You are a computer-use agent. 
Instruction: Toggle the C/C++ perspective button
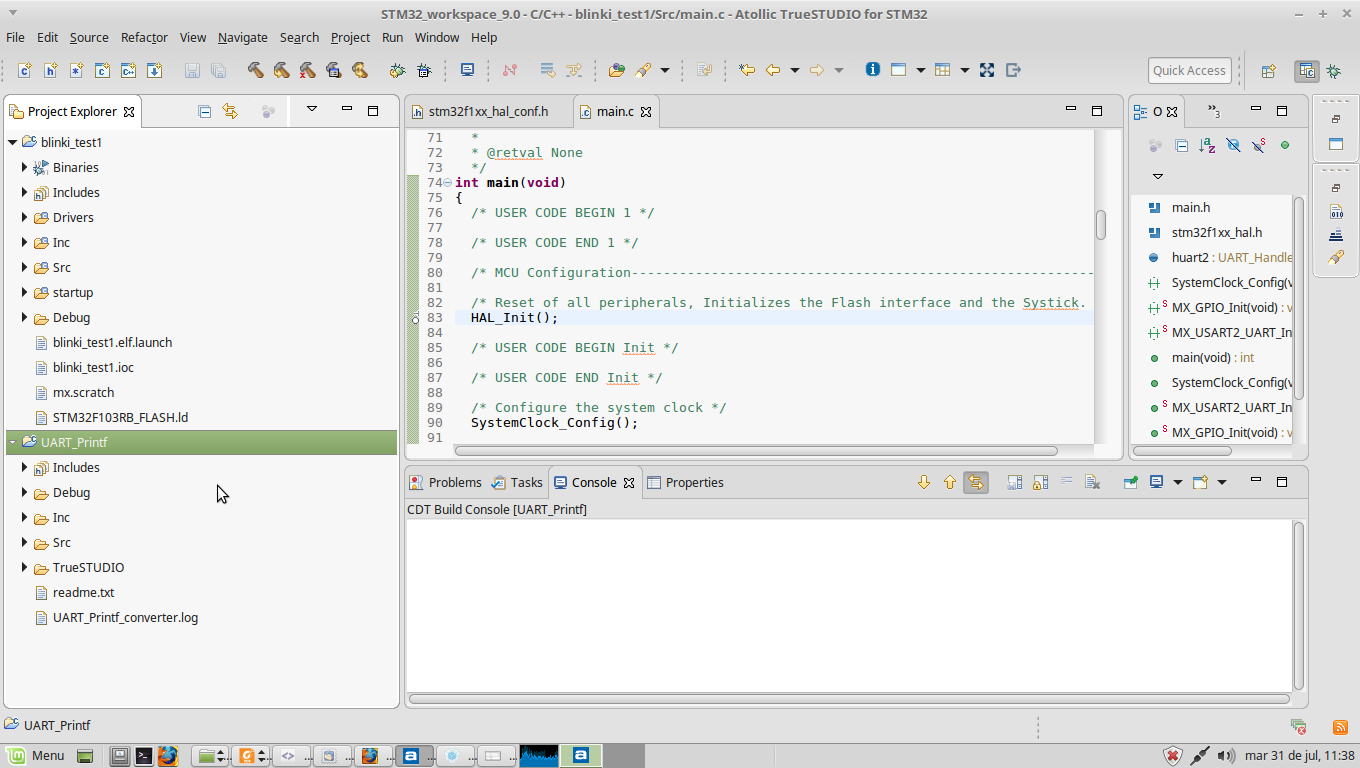pos(1306,71)
